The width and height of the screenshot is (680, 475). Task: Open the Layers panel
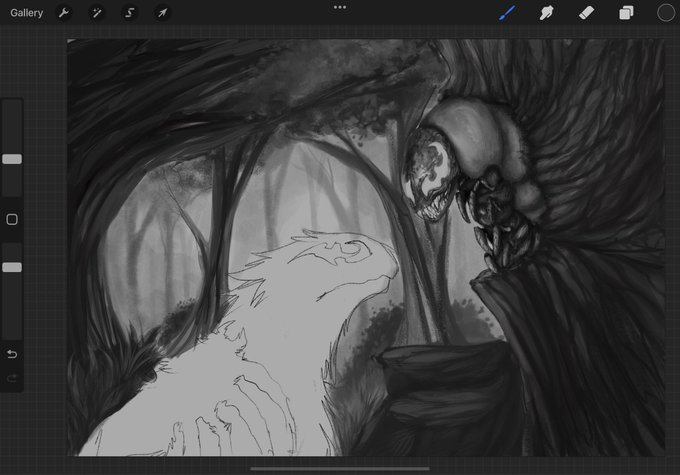tap(626, 13)
